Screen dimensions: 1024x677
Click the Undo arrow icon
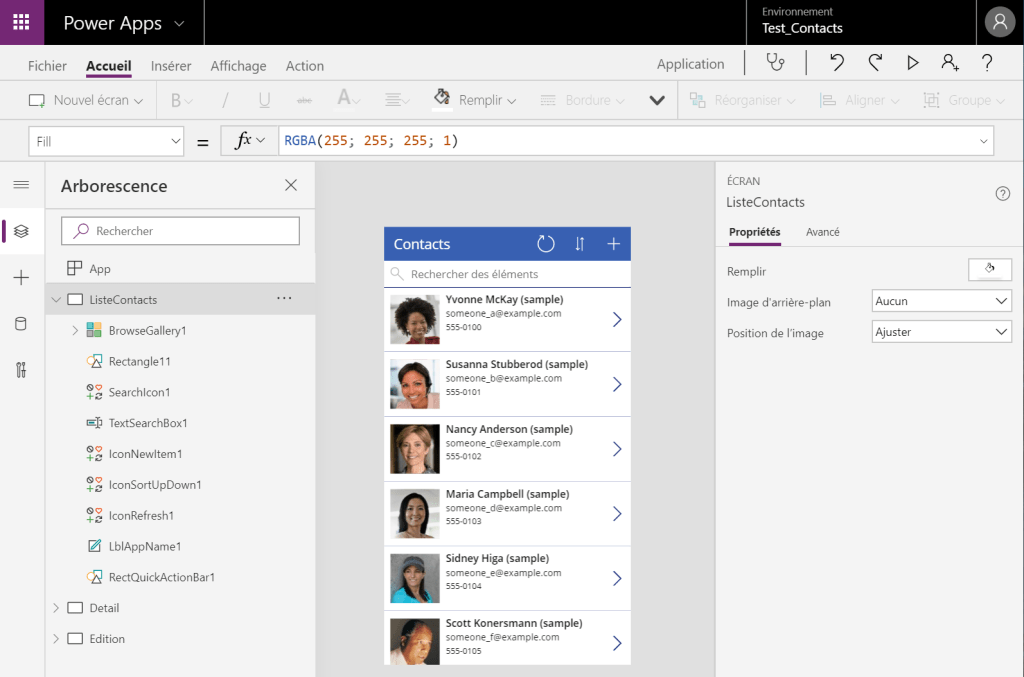[x=837, y=63]
